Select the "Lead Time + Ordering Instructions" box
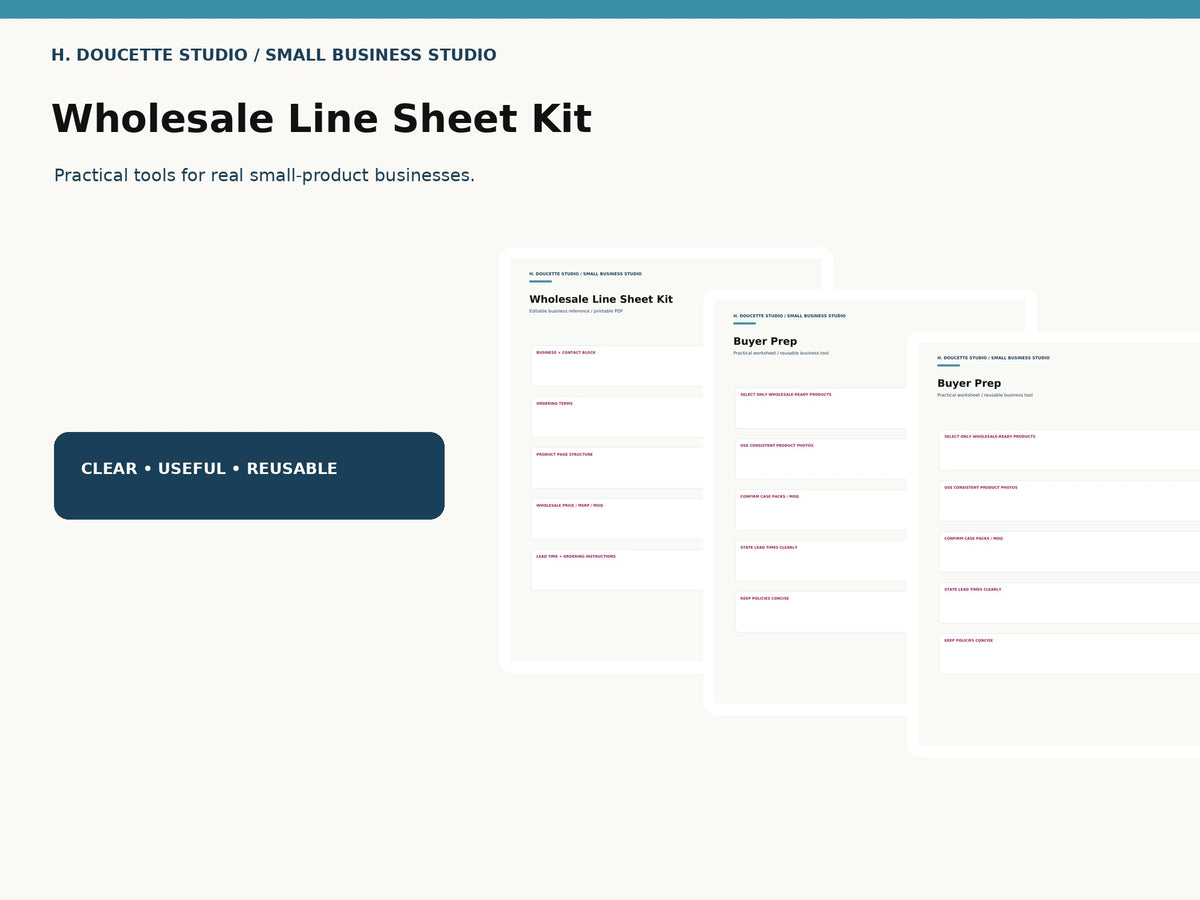The height and width of the screenshot is (900, 1200). pyautogui.click(x=617, y=570)
